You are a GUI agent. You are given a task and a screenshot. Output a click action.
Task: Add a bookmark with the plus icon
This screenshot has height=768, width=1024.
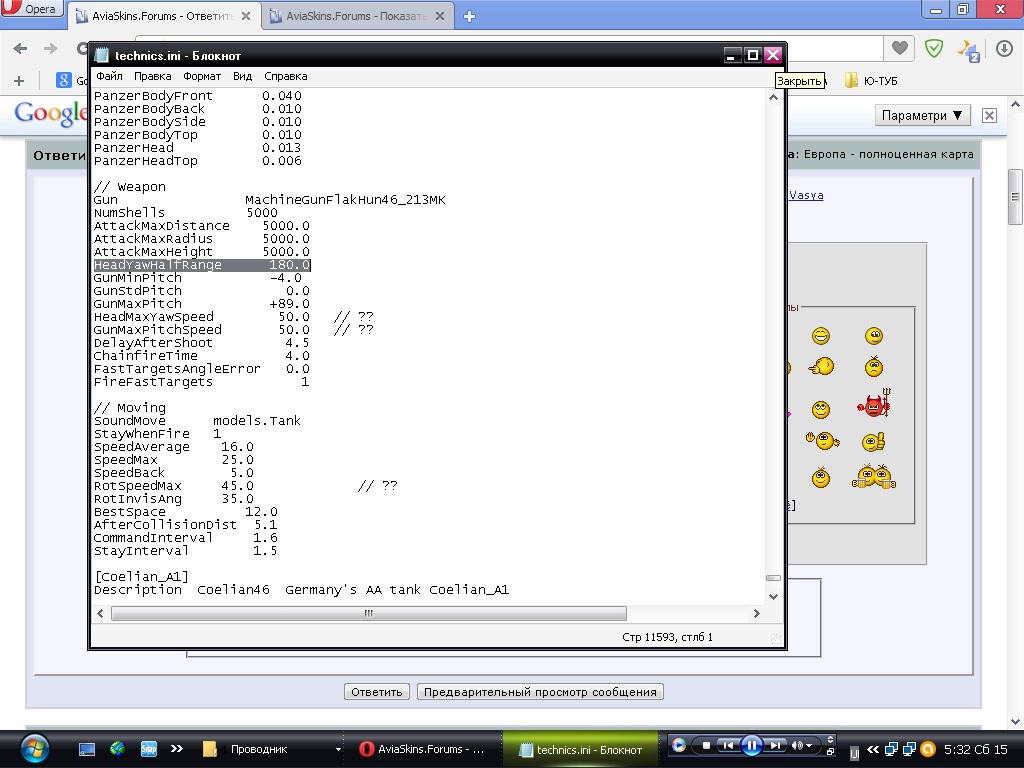[19, 81]
